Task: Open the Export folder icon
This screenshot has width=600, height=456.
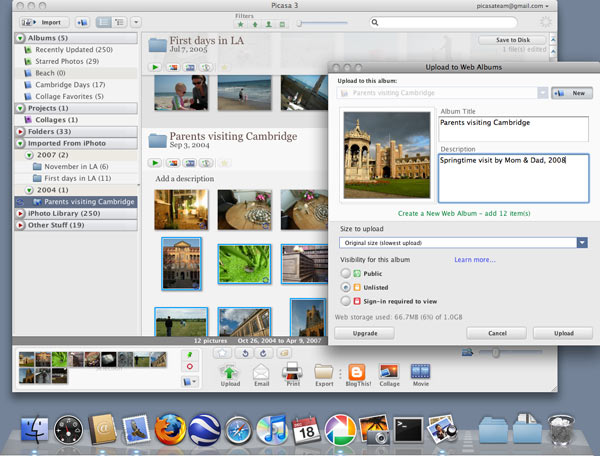Action: point(323,374)
